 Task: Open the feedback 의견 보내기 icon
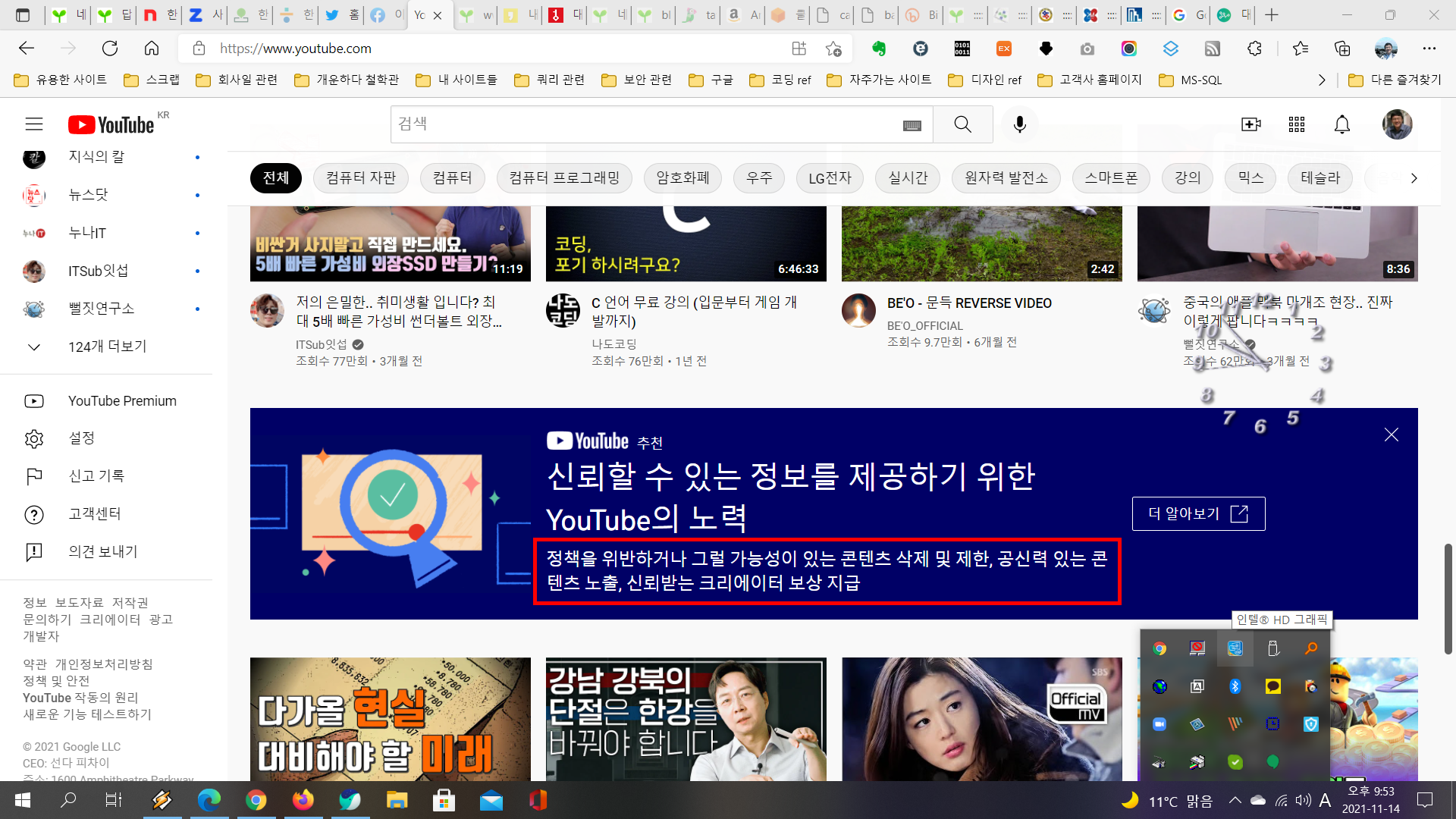tap(34, 551)
